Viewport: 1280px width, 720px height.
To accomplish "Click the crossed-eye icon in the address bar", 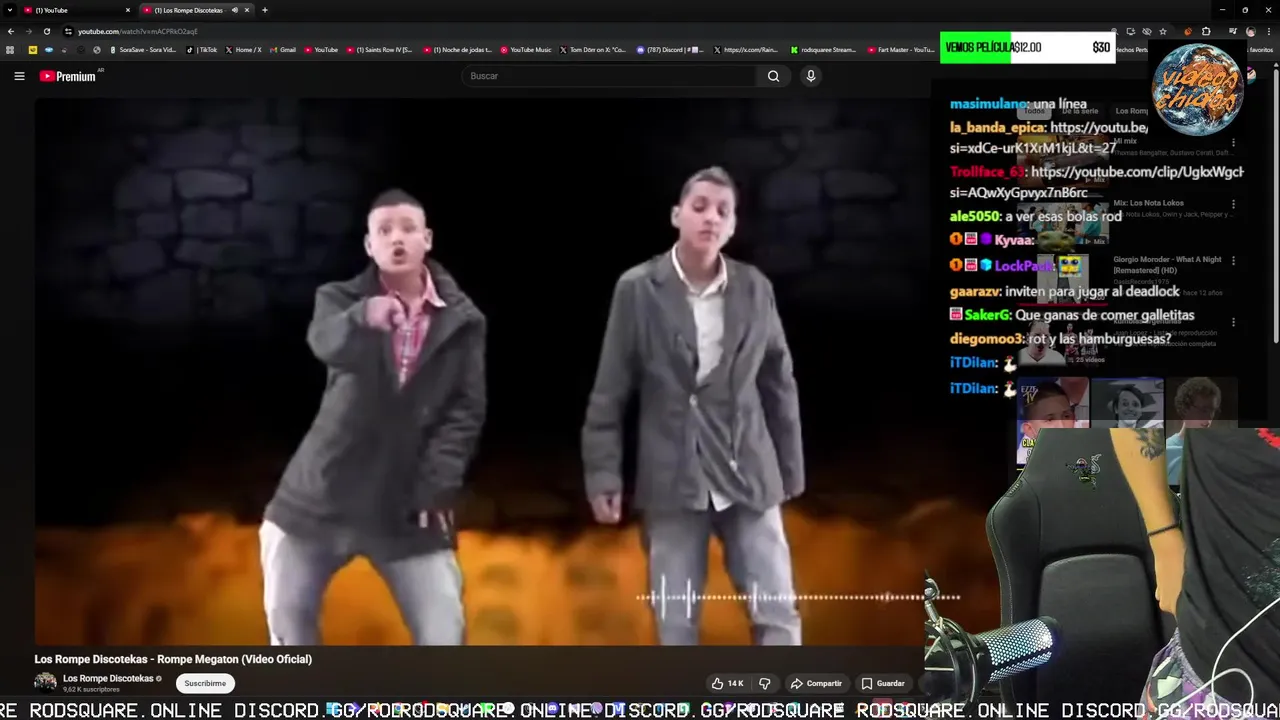I will point(1147,31).
